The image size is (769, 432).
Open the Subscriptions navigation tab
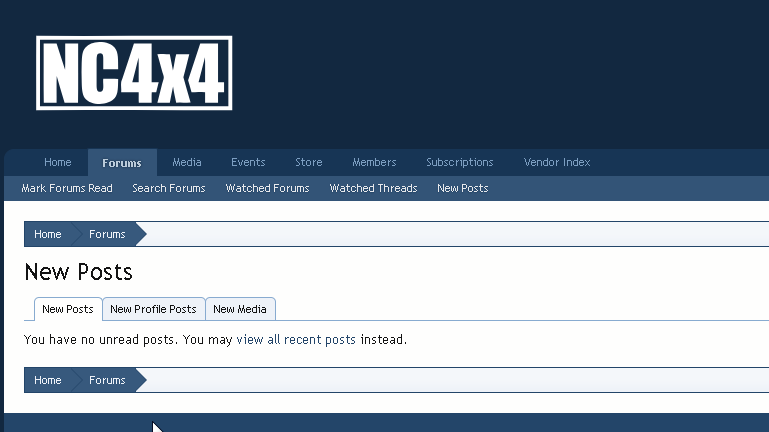(x=459, y=162)
